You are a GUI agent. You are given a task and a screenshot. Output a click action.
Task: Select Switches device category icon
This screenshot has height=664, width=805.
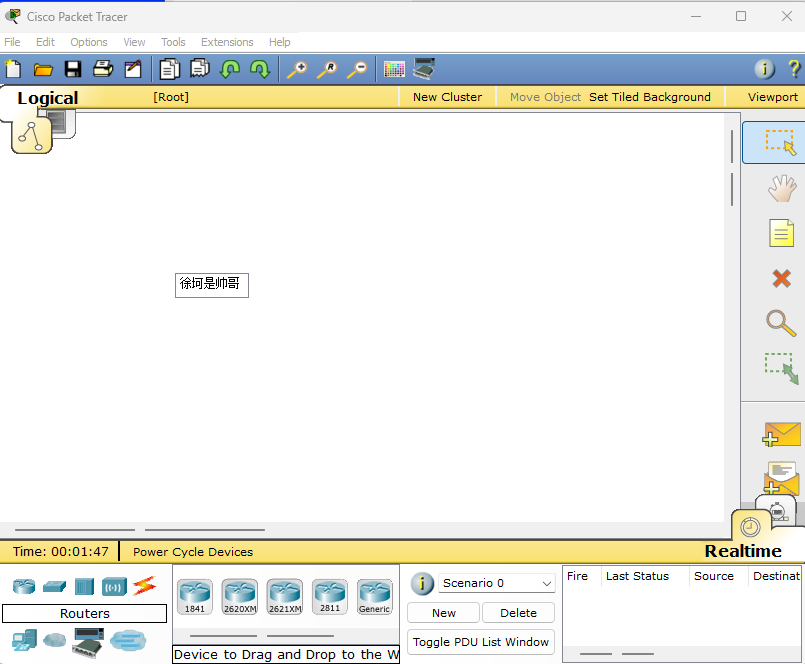click(54, 586)
